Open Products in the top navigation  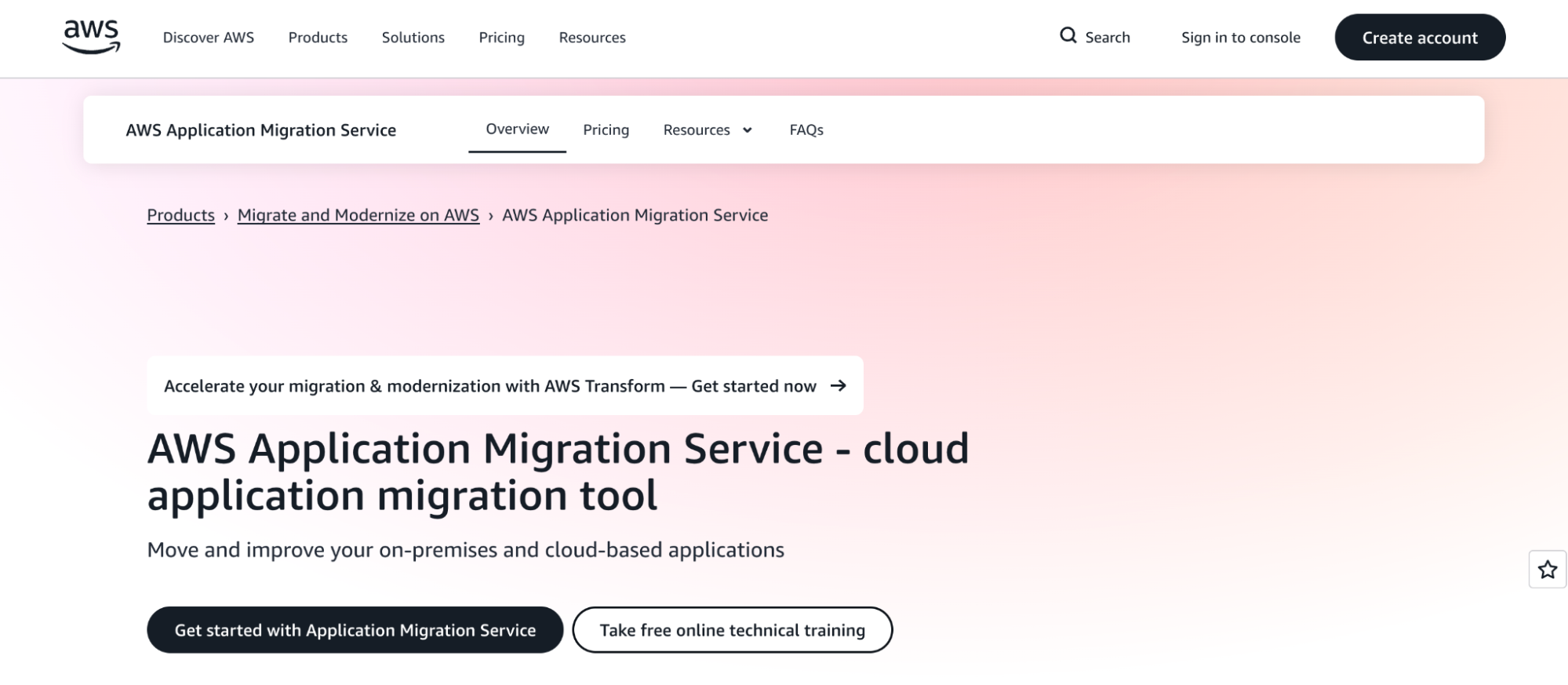(318, 38)
